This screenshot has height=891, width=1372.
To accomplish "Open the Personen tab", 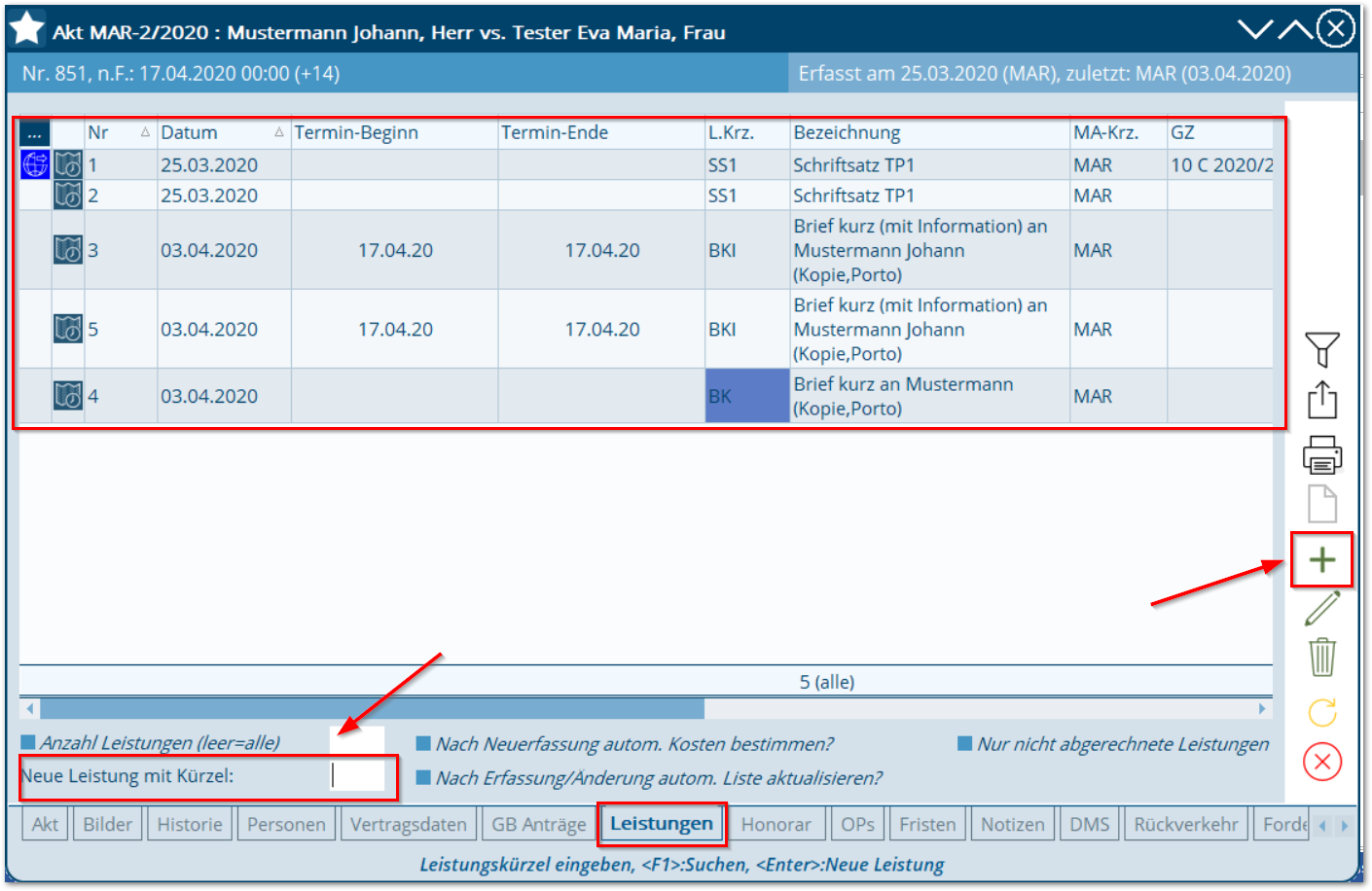I will pos(286,824).
